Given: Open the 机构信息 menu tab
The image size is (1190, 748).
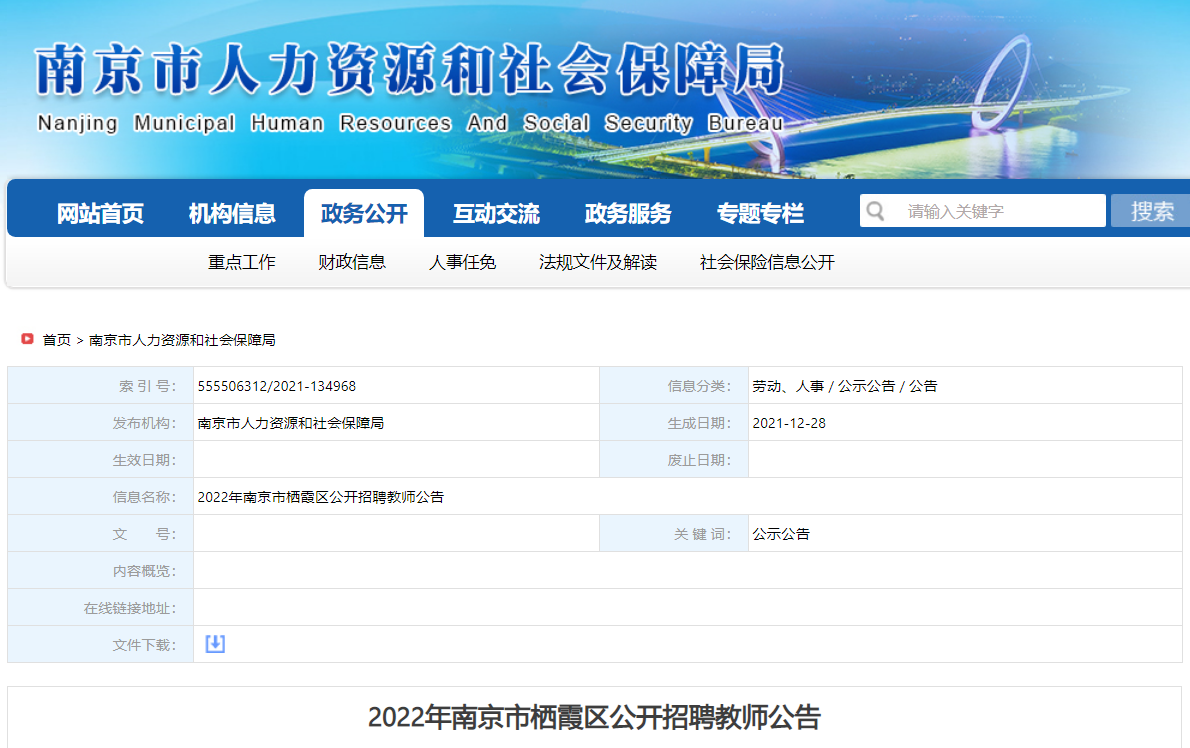Looking at the screenshot, I should pos(232,213).
